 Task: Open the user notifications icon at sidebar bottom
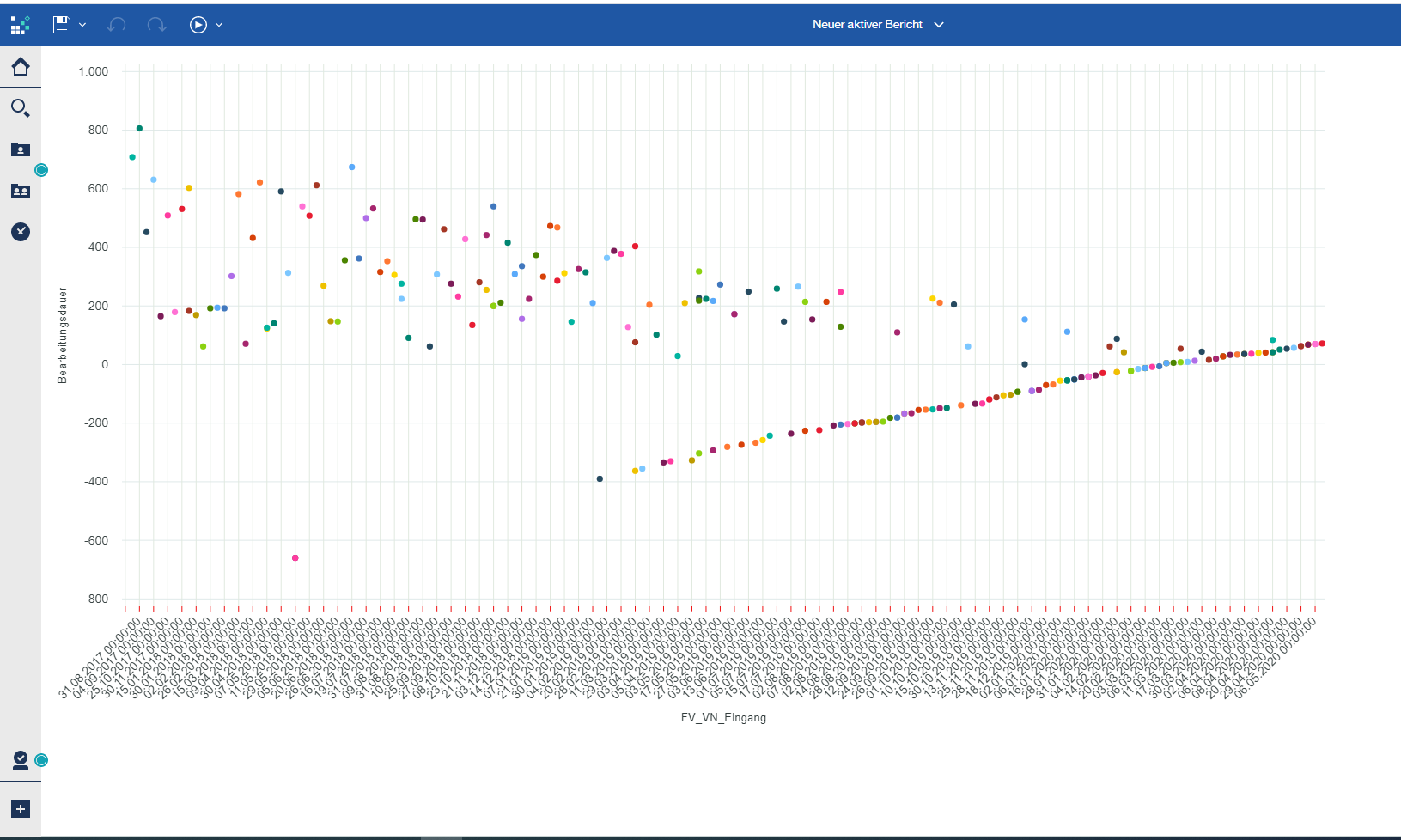(21, 760)
